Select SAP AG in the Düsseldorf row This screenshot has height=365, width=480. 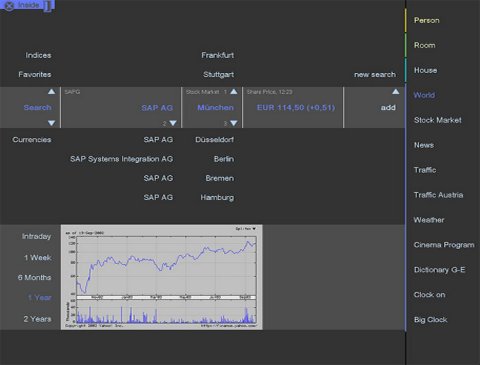click(x=158, y=140)
